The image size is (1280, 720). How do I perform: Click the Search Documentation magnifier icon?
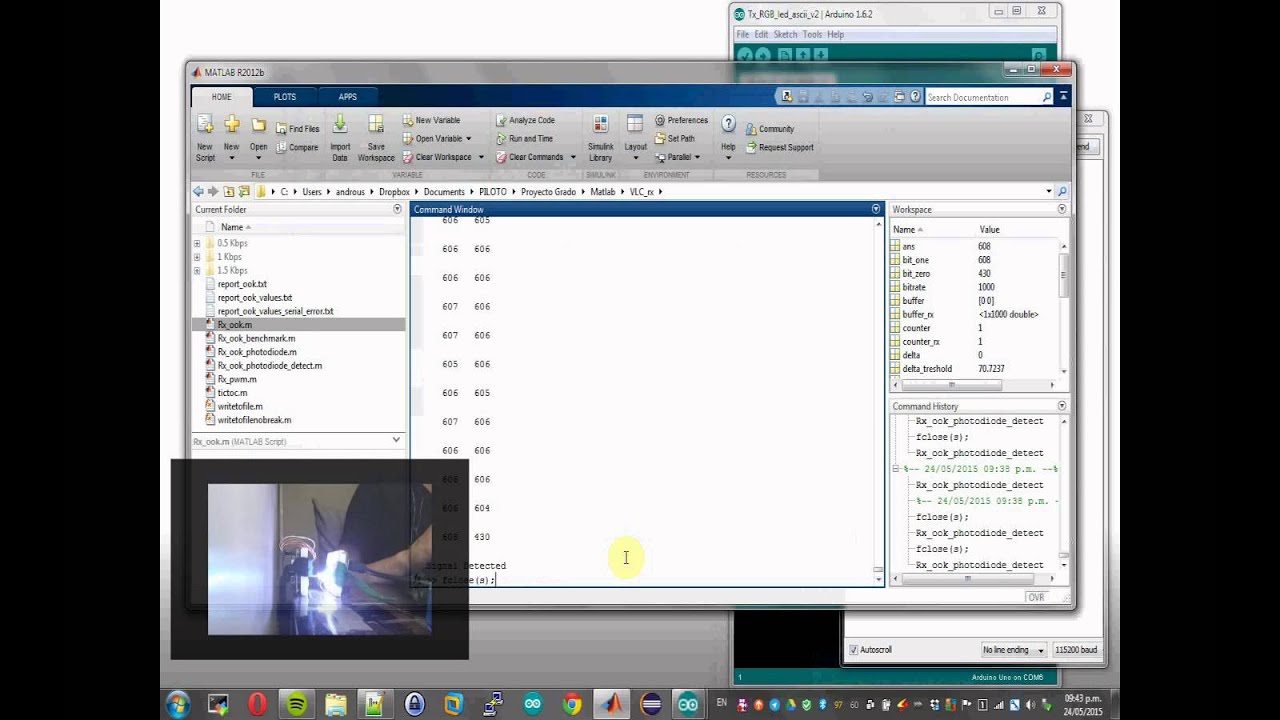point(1047,97)
